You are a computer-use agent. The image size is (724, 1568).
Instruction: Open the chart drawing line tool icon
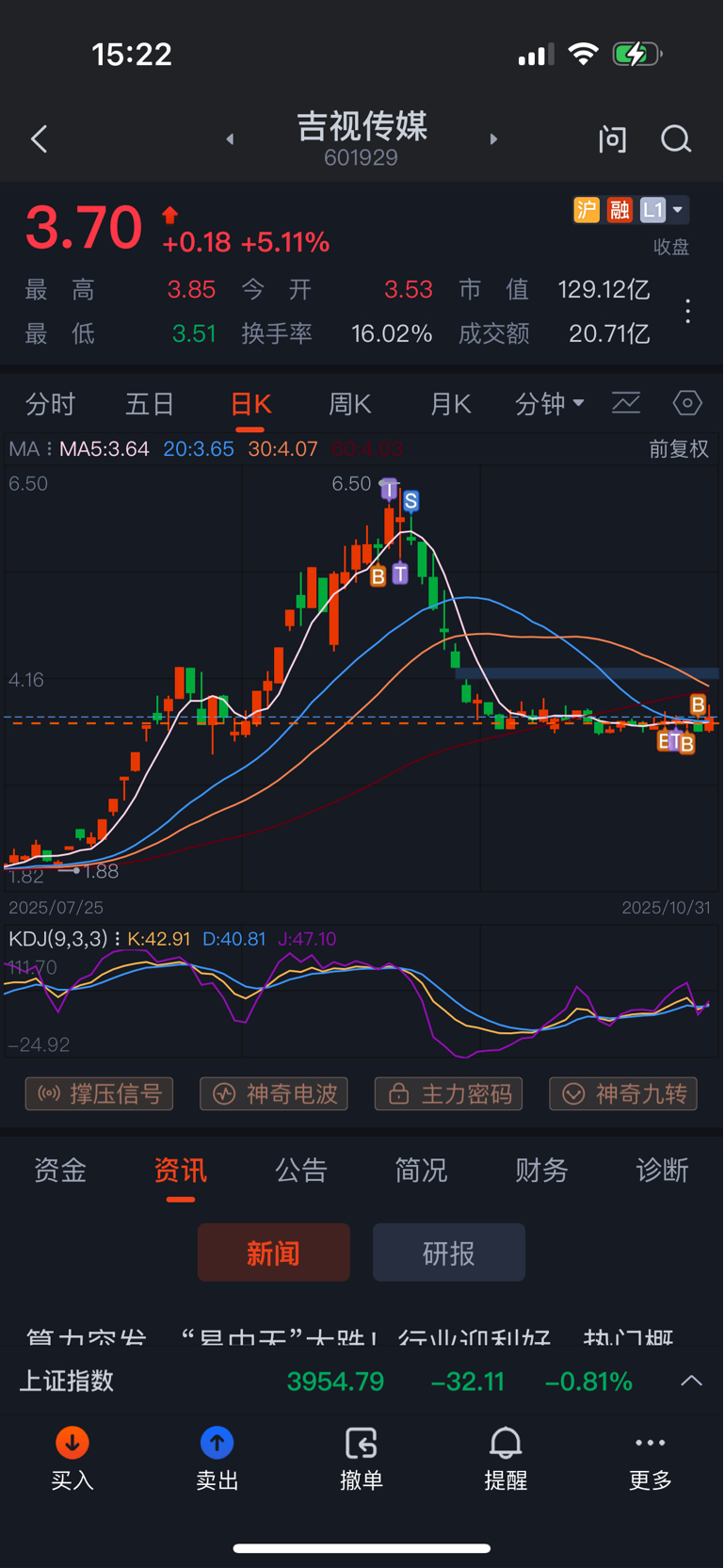626,403
